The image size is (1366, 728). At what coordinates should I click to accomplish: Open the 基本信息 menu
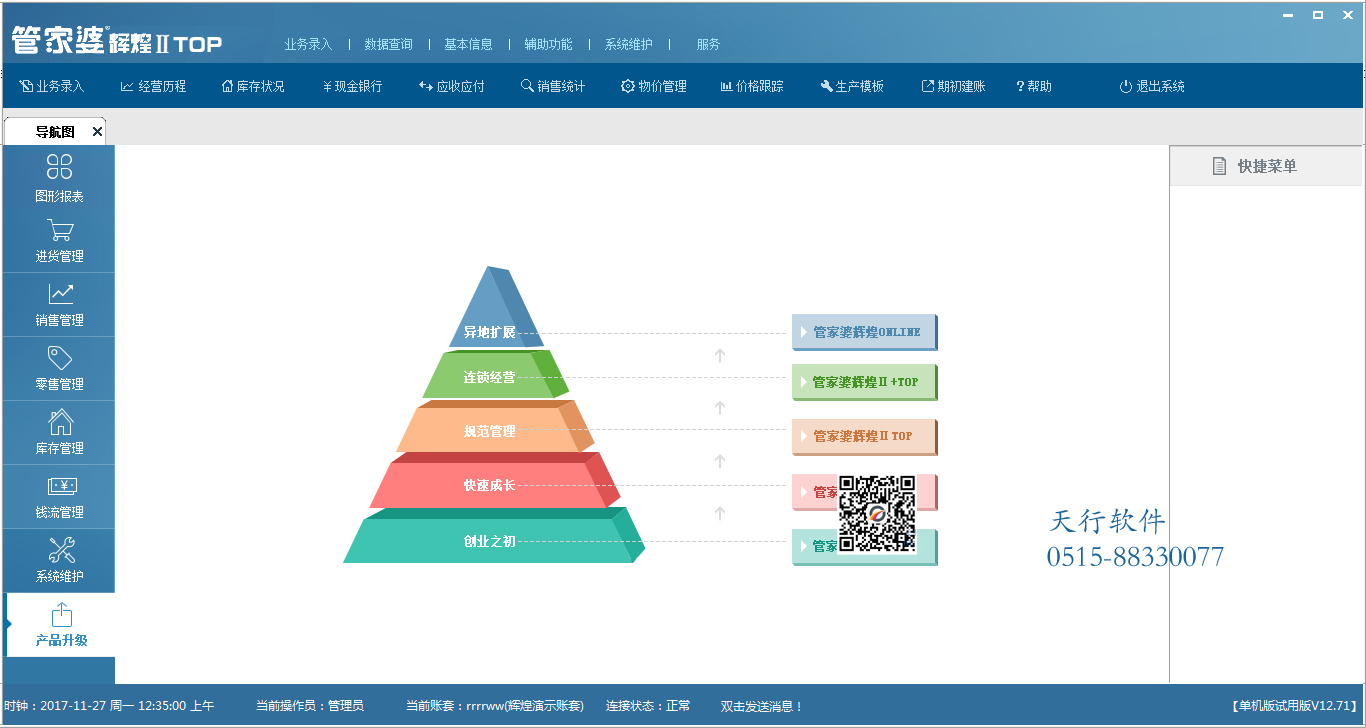coord(468,44)
